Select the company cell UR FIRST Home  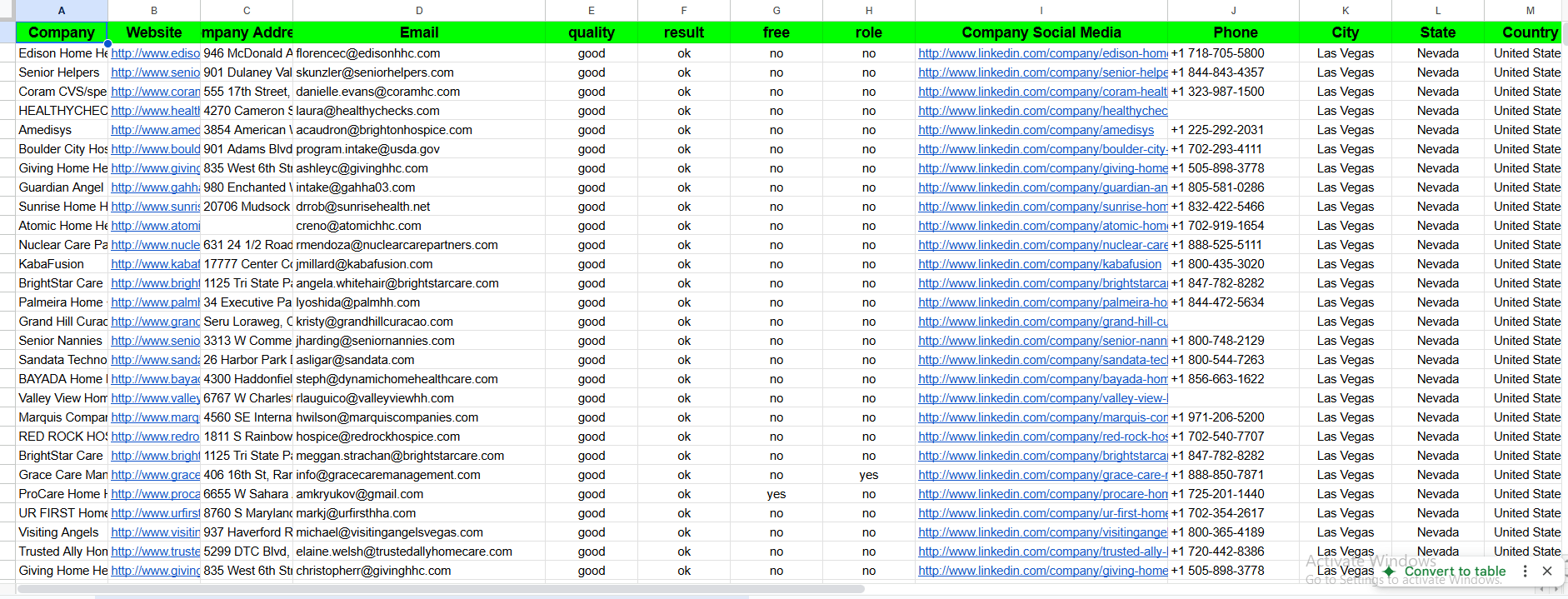(62, 513)
